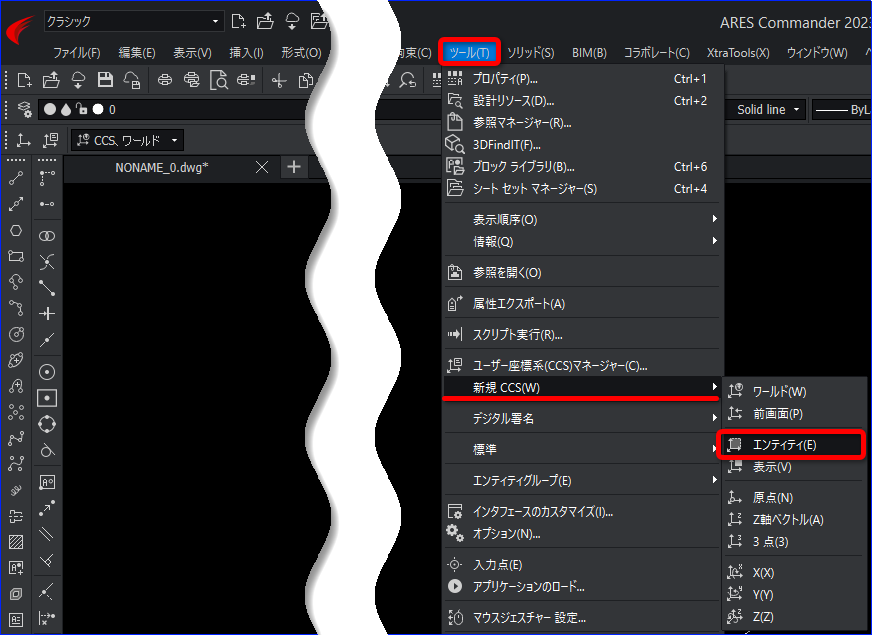Add a new drawing tab with plus
The width and height of the screenshot is (872, 635).
pos(294,167)
